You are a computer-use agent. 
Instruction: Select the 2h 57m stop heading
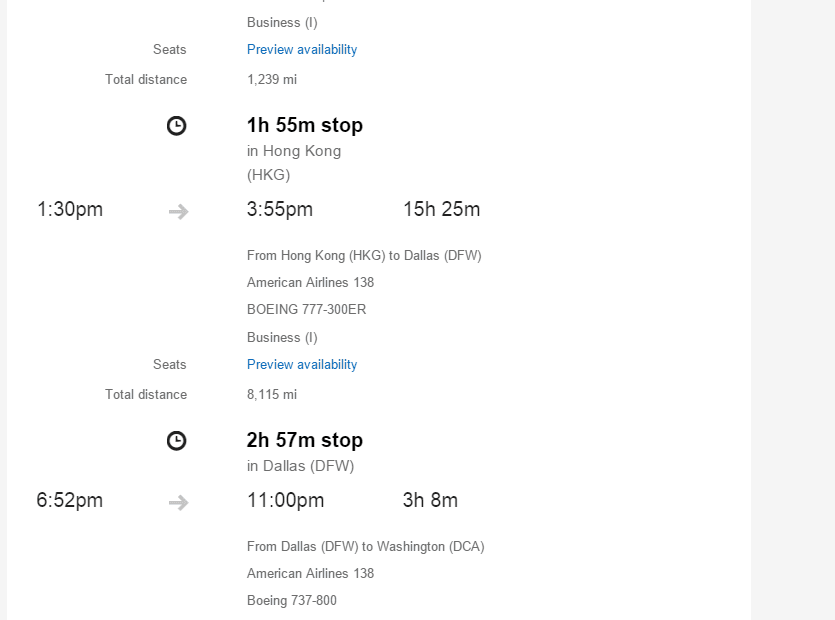coord(305,440)
